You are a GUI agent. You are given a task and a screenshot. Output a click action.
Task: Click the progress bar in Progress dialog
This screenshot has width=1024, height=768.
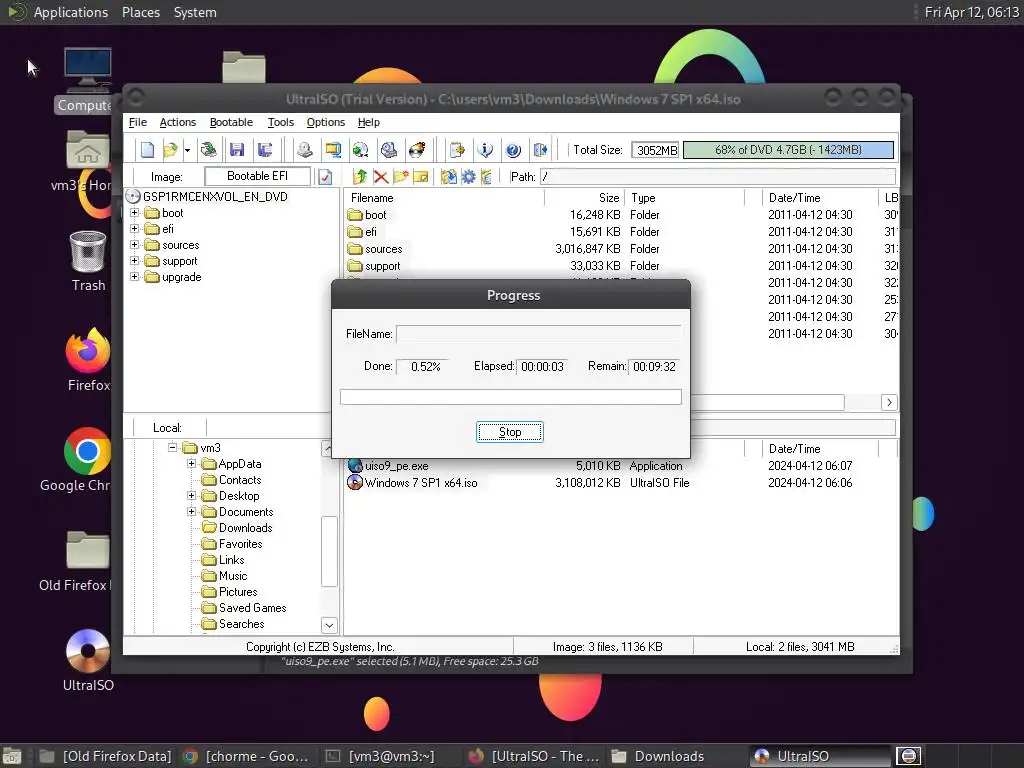(x=511, y=397)
